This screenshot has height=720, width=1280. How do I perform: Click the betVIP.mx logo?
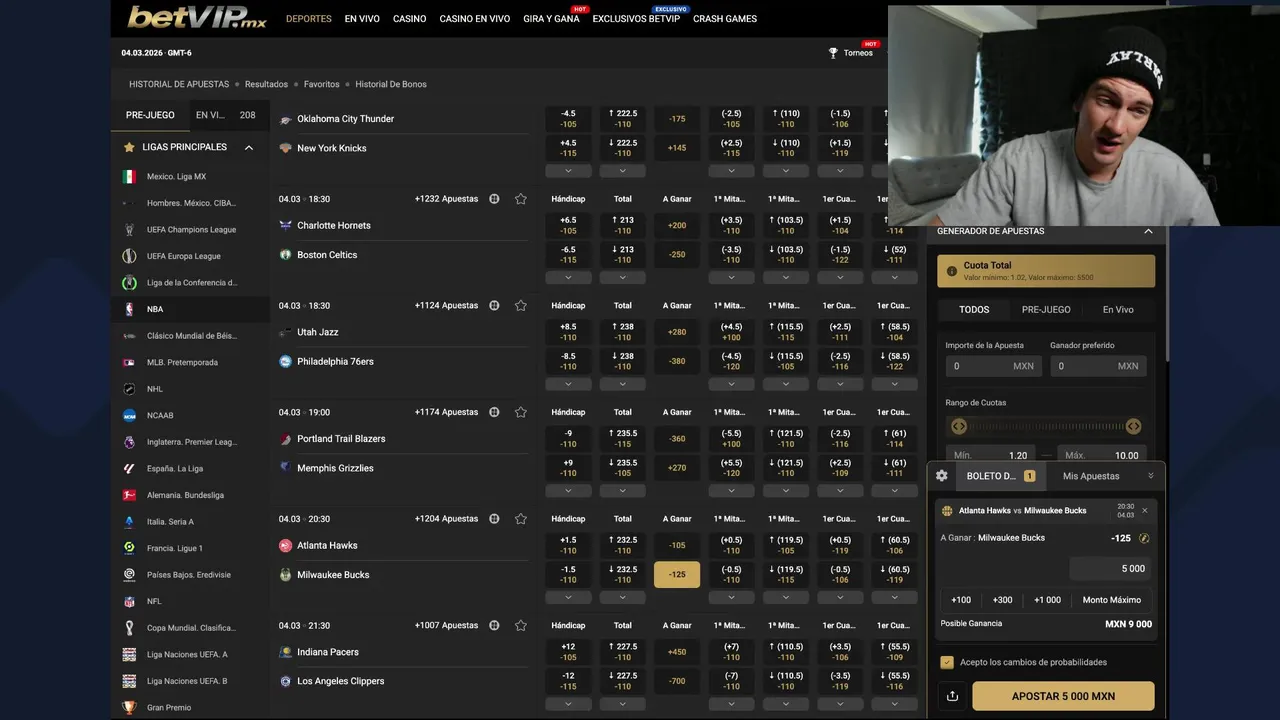coord(197,17)
